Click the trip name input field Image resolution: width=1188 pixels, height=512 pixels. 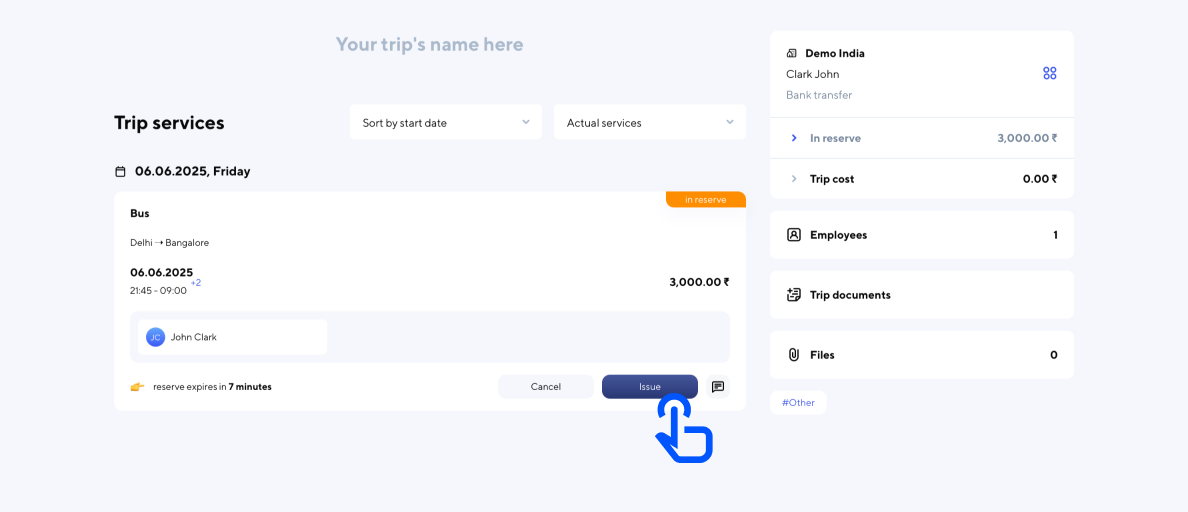(429, 45)
